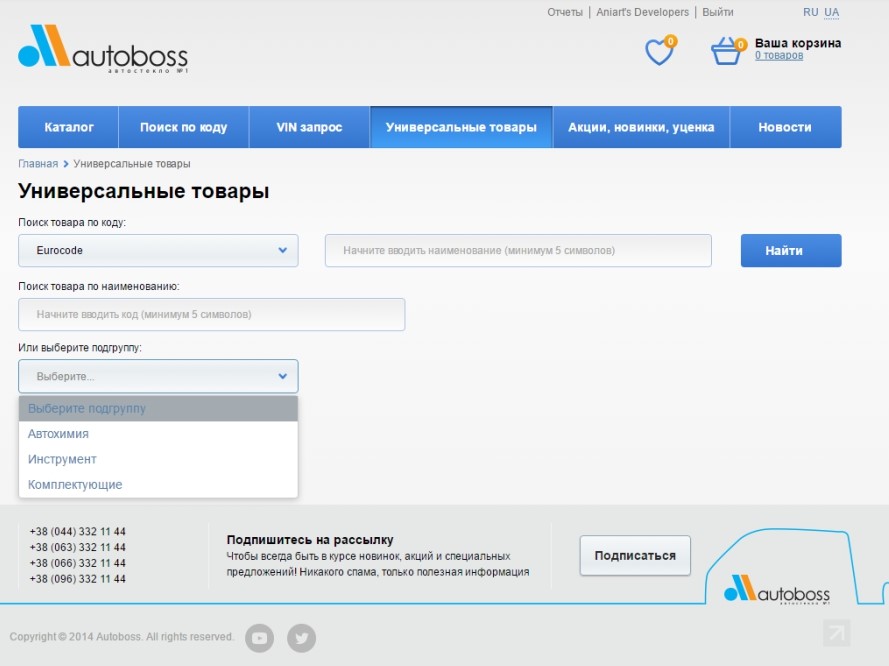Collapse the subgroup selection dropdown
Viewport: 889px width, 666px height.
(x=158, y=376)
